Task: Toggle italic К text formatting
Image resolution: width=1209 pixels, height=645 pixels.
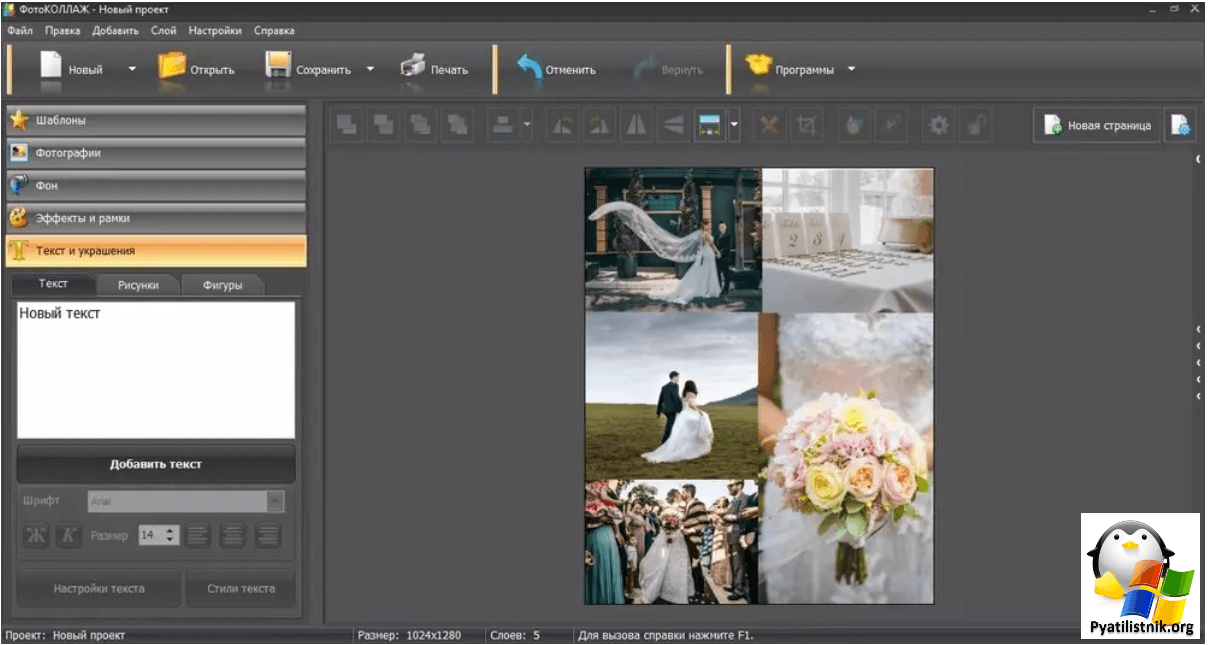Action: coord(69,535)
